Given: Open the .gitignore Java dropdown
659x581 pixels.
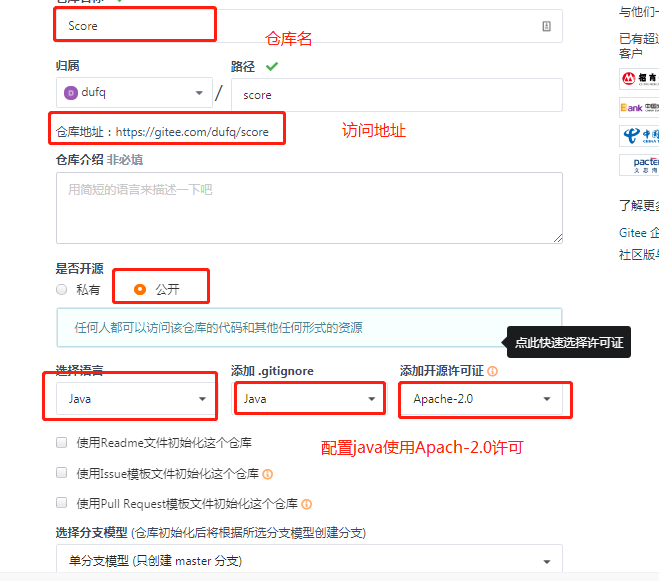Looking at the screenshot, I should pyautogui.click(x=308, y=399).
